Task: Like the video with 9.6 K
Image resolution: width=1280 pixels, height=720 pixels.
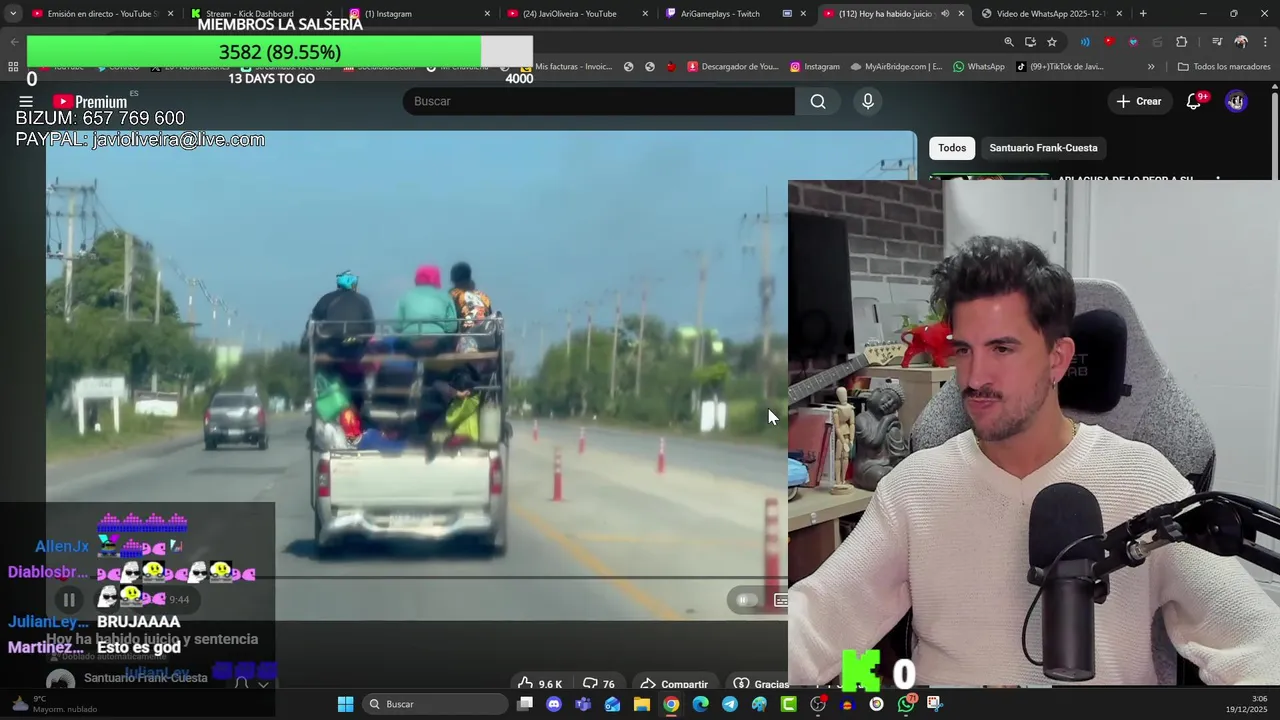Action: click(x=540, y=685)
